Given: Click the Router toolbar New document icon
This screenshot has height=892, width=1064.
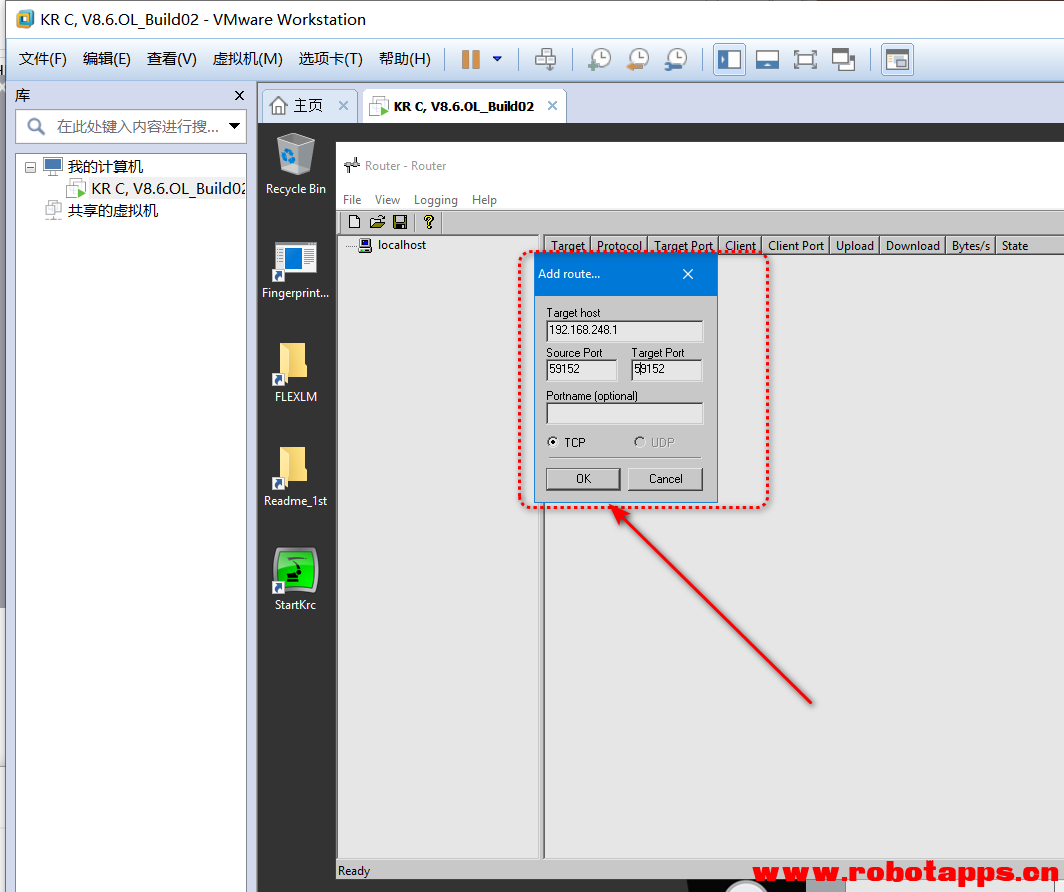Looking at the screenshot, I should (x=354, y=222).
